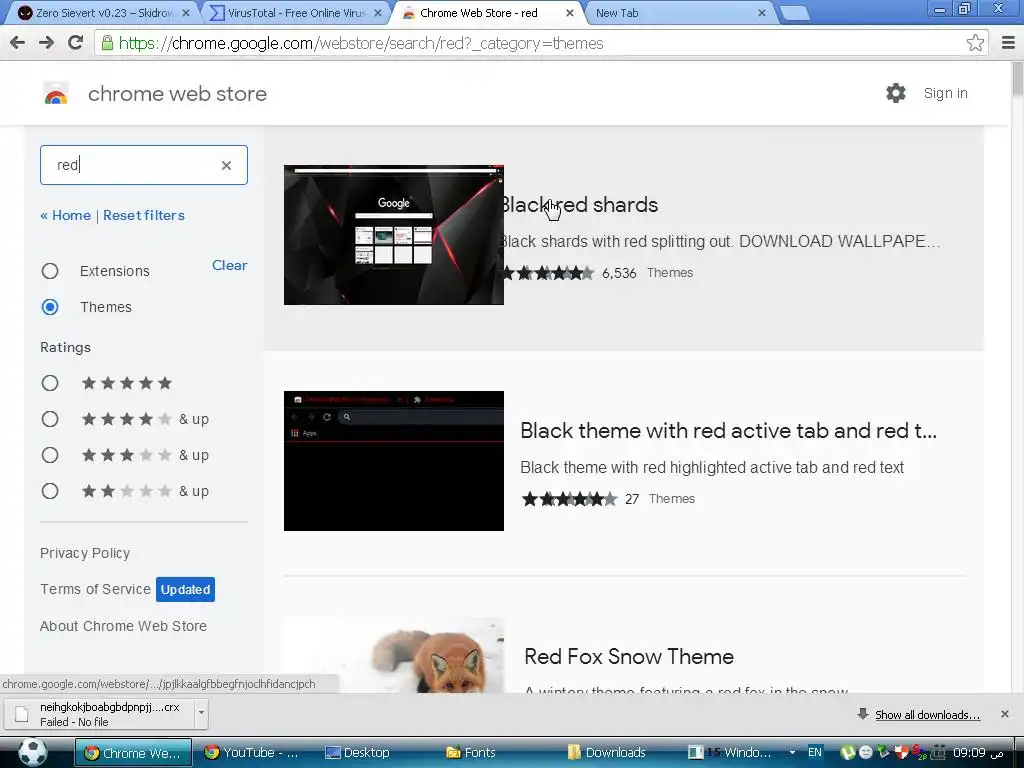This screenshot has width=1024, height=768.
Task: Open a new tab with the tab strip button
Action: 795,13
